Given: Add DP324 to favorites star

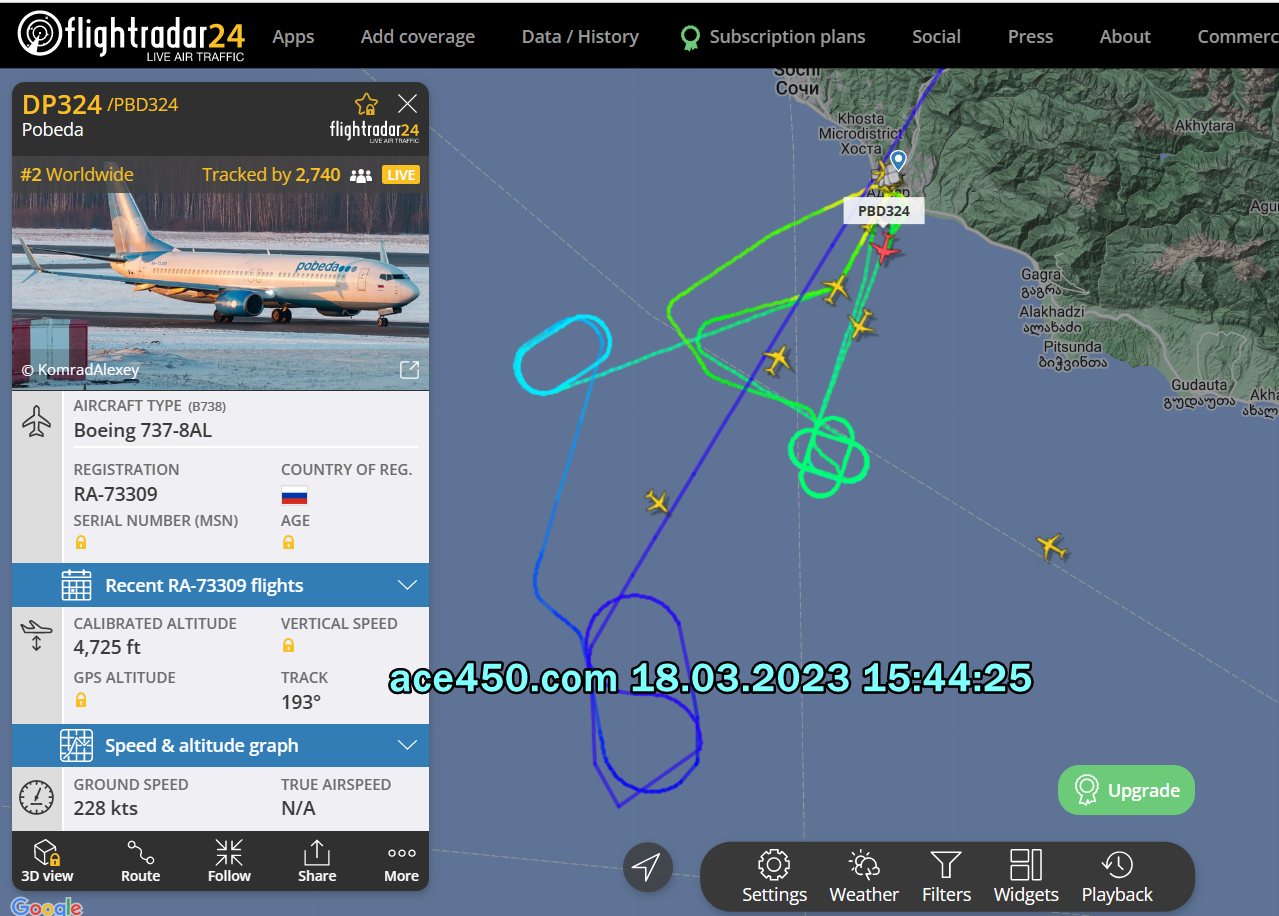Looking at the screenshot, I should coord(366,104).
